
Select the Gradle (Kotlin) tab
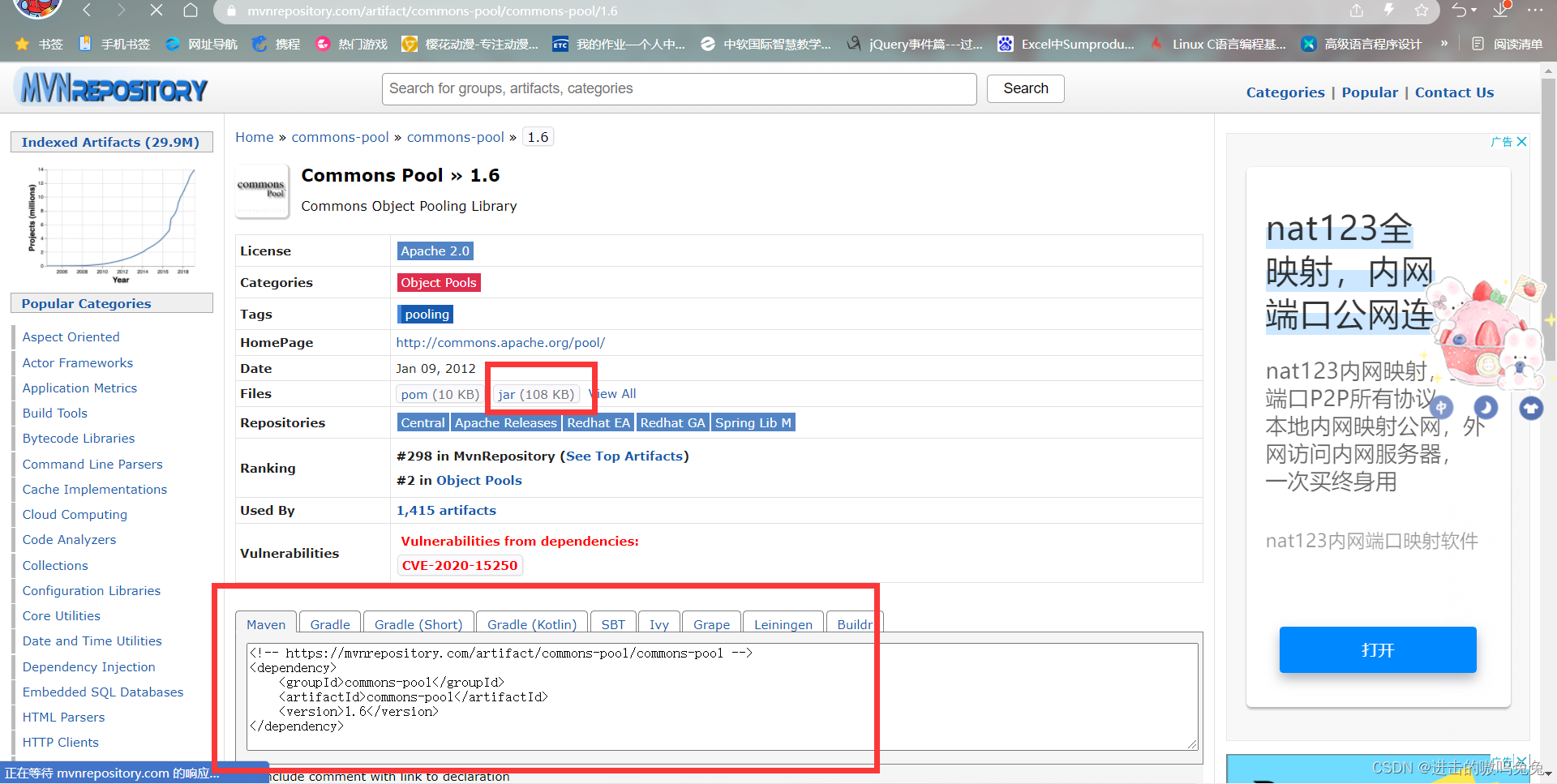pyautogui.click(x=532, y=623)
